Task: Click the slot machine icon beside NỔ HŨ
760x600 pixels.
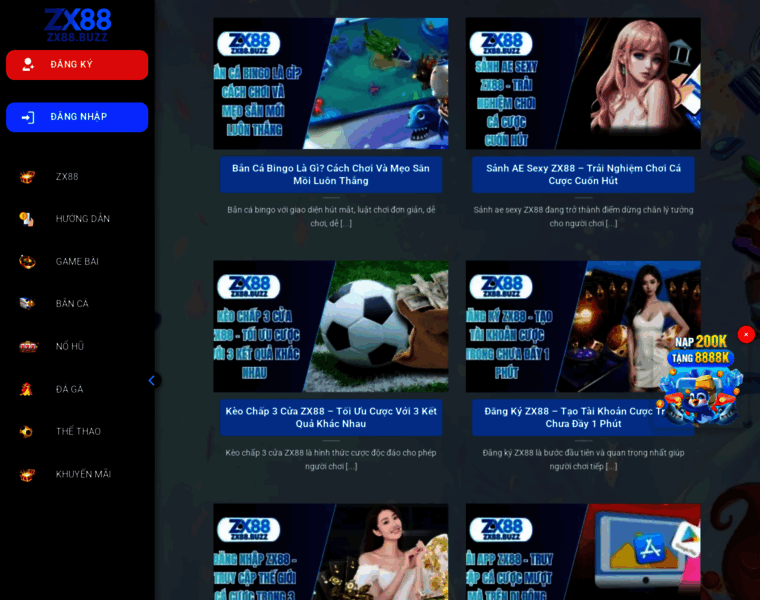Action: [28, 347]
